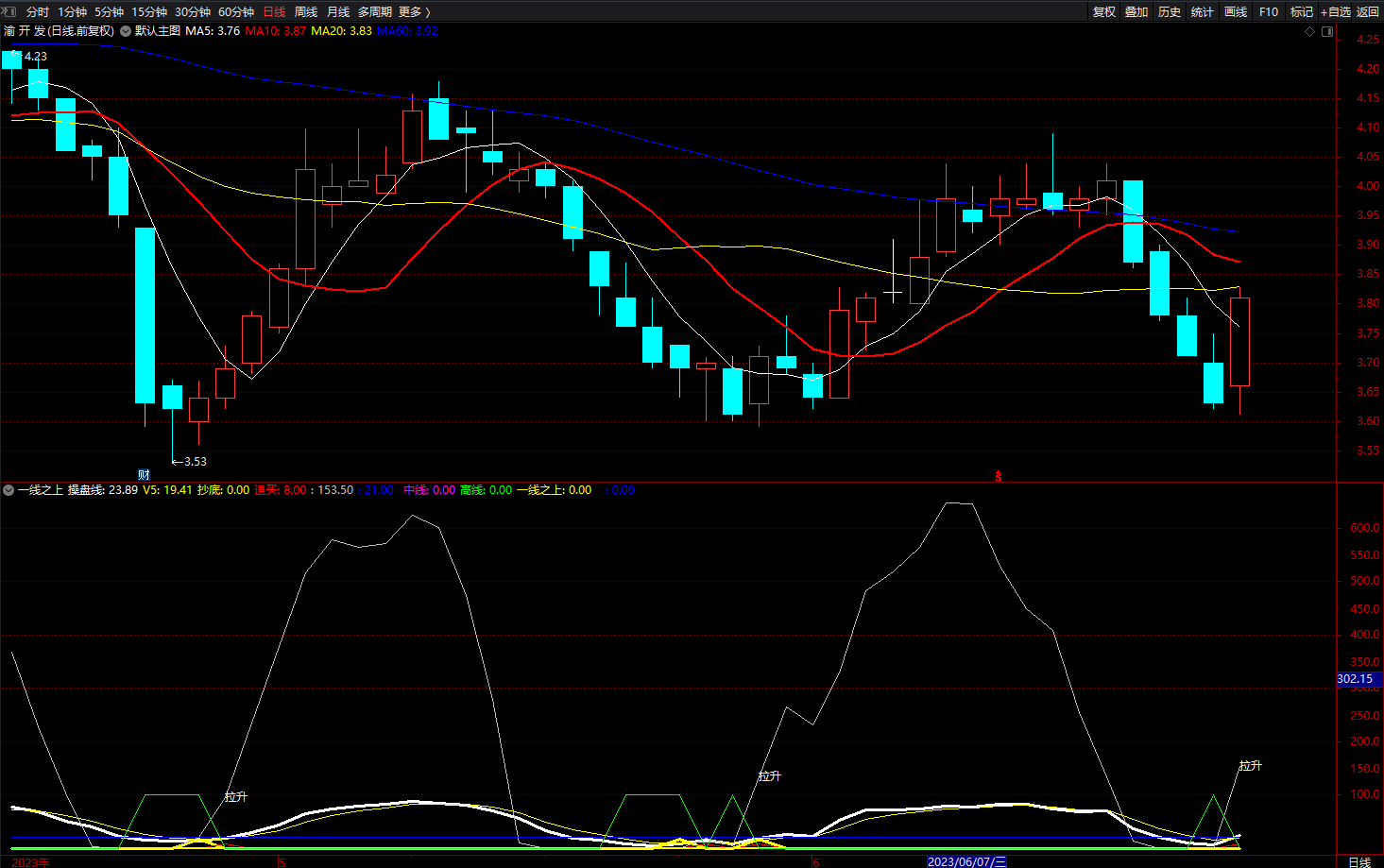Open 统计 statistics button

[x=1203, y=11]
